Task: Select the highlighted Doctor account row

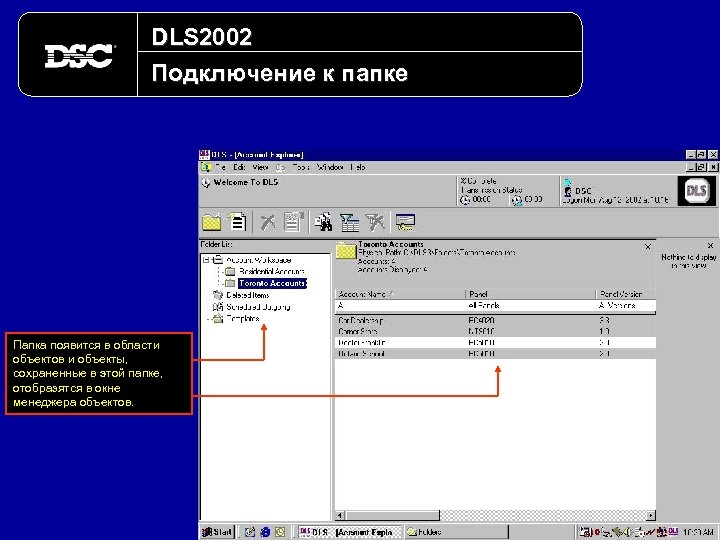Action: 495,343
